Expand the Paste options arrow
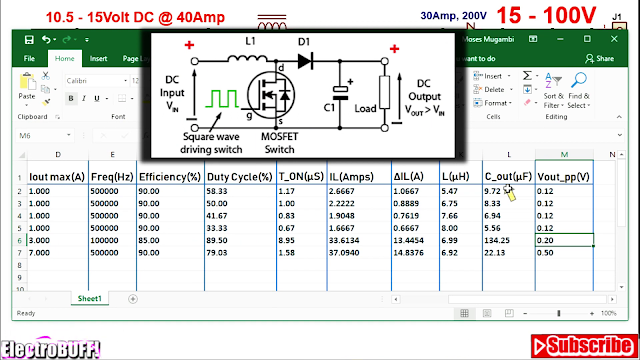The height and width of the screenshot is (360, 640). pyautogui.click(x=27, y=106)
